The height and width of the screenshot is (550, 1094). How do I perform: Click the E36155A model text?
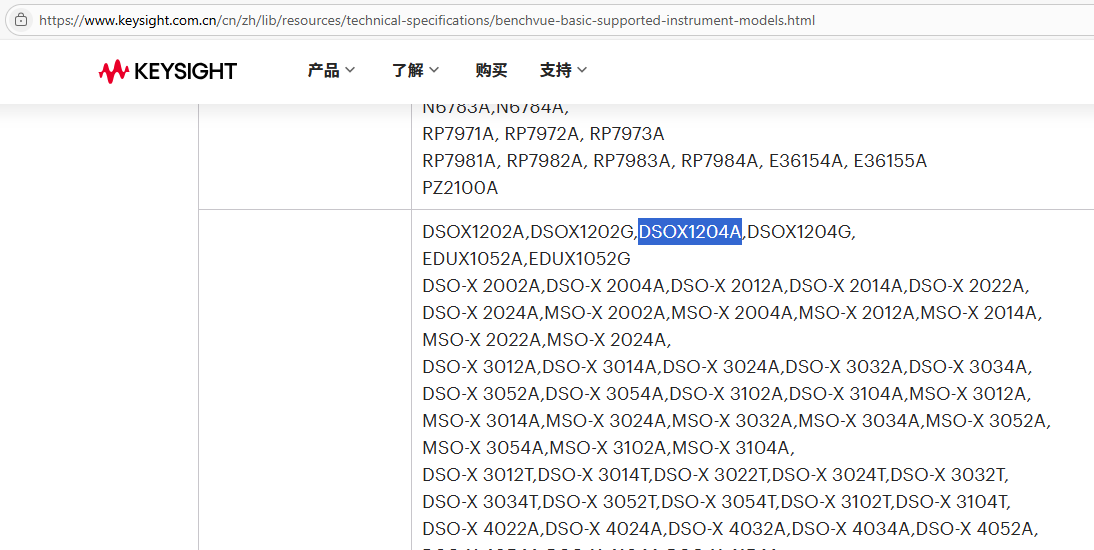tap(890, 161)
